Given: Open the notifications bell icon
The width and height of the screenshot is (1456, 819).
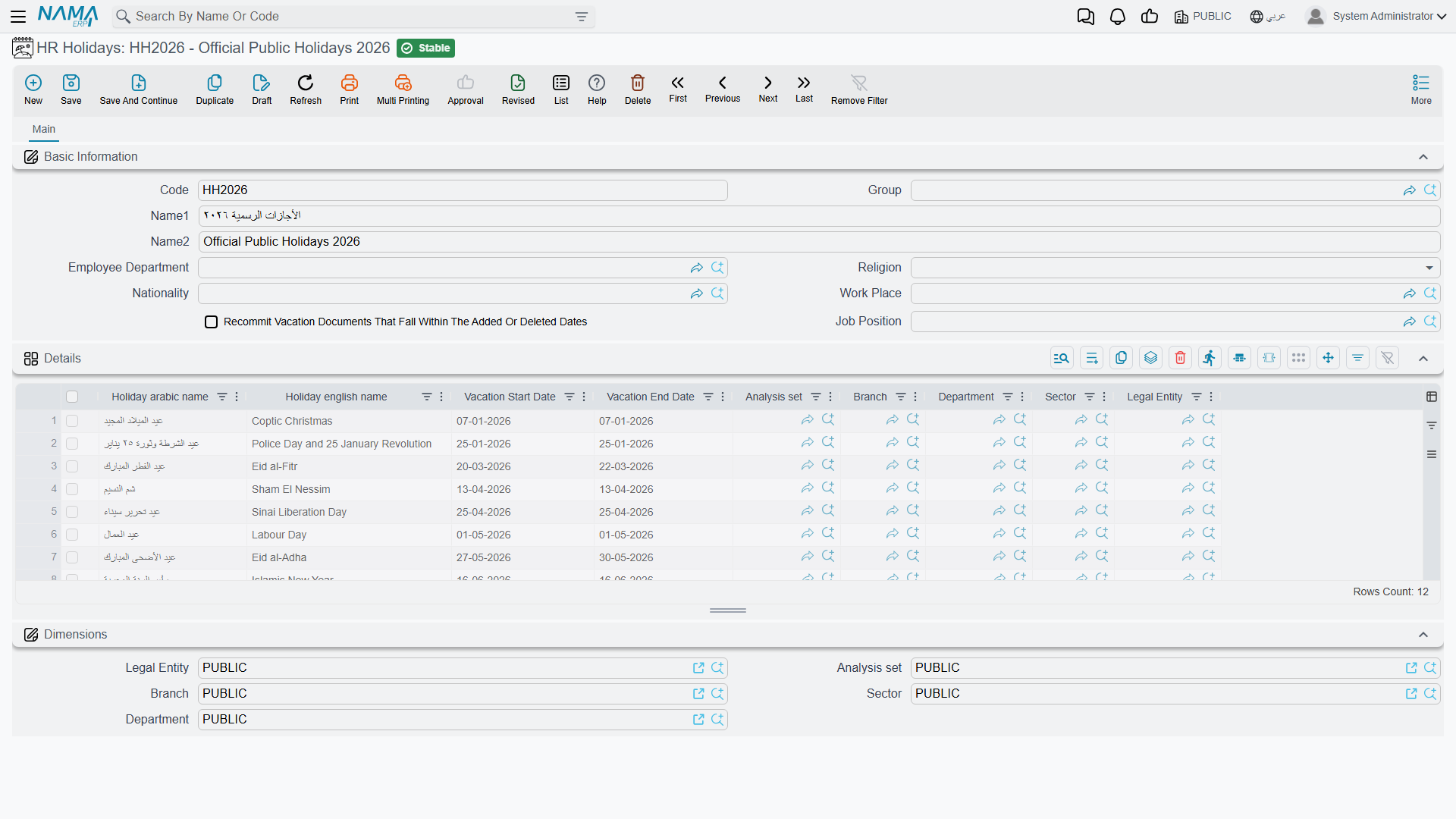Looking at the screenshot, I should click(1117, 17).
